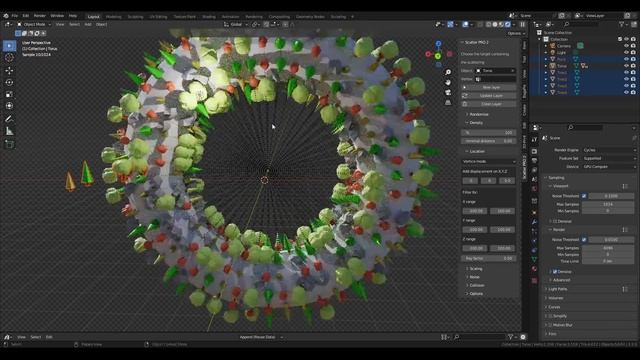
Task: Switch to the Modeling workspace tab
Action: tap(113, 17)
